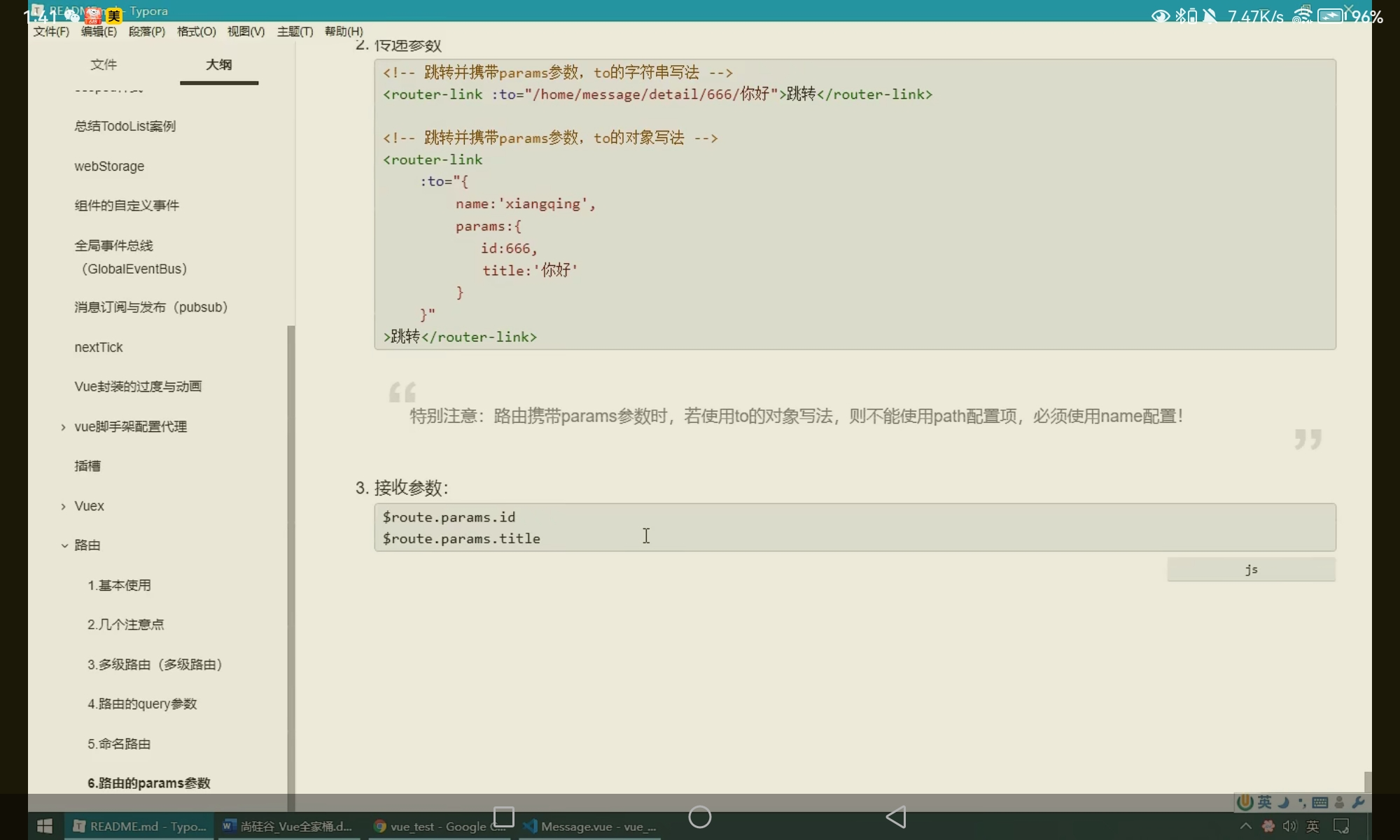Open the Windows notification center icon

[1341, 826]
